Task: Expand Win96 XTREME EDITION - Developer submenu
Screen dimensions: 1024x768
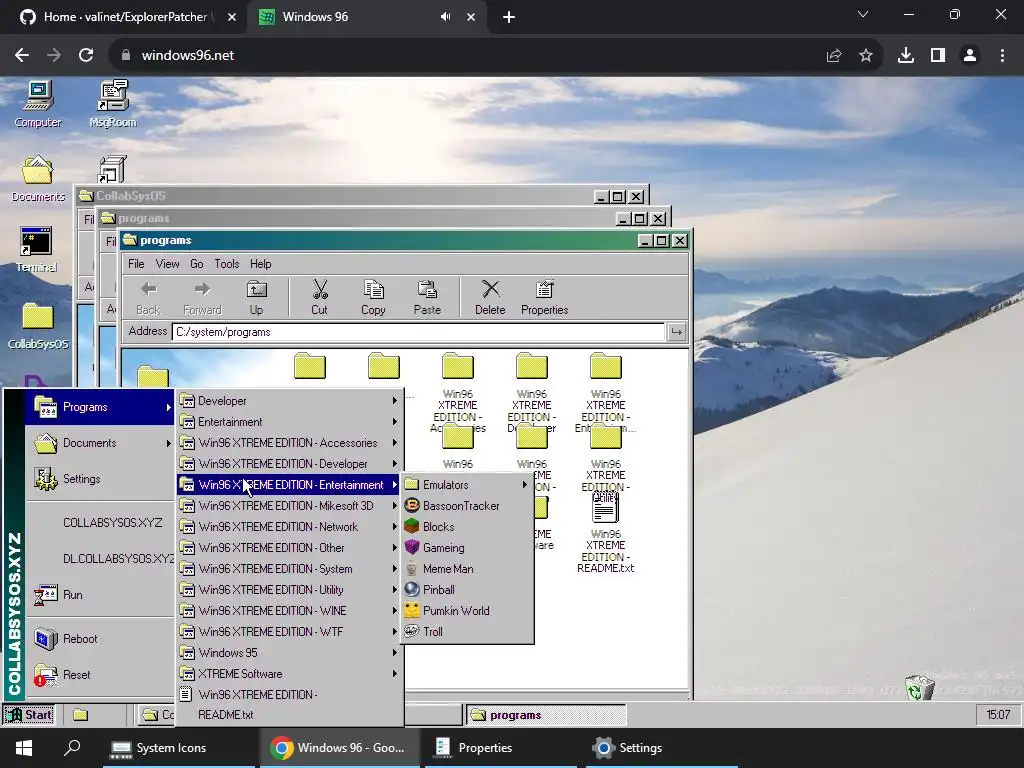Action: click(289, 463)
